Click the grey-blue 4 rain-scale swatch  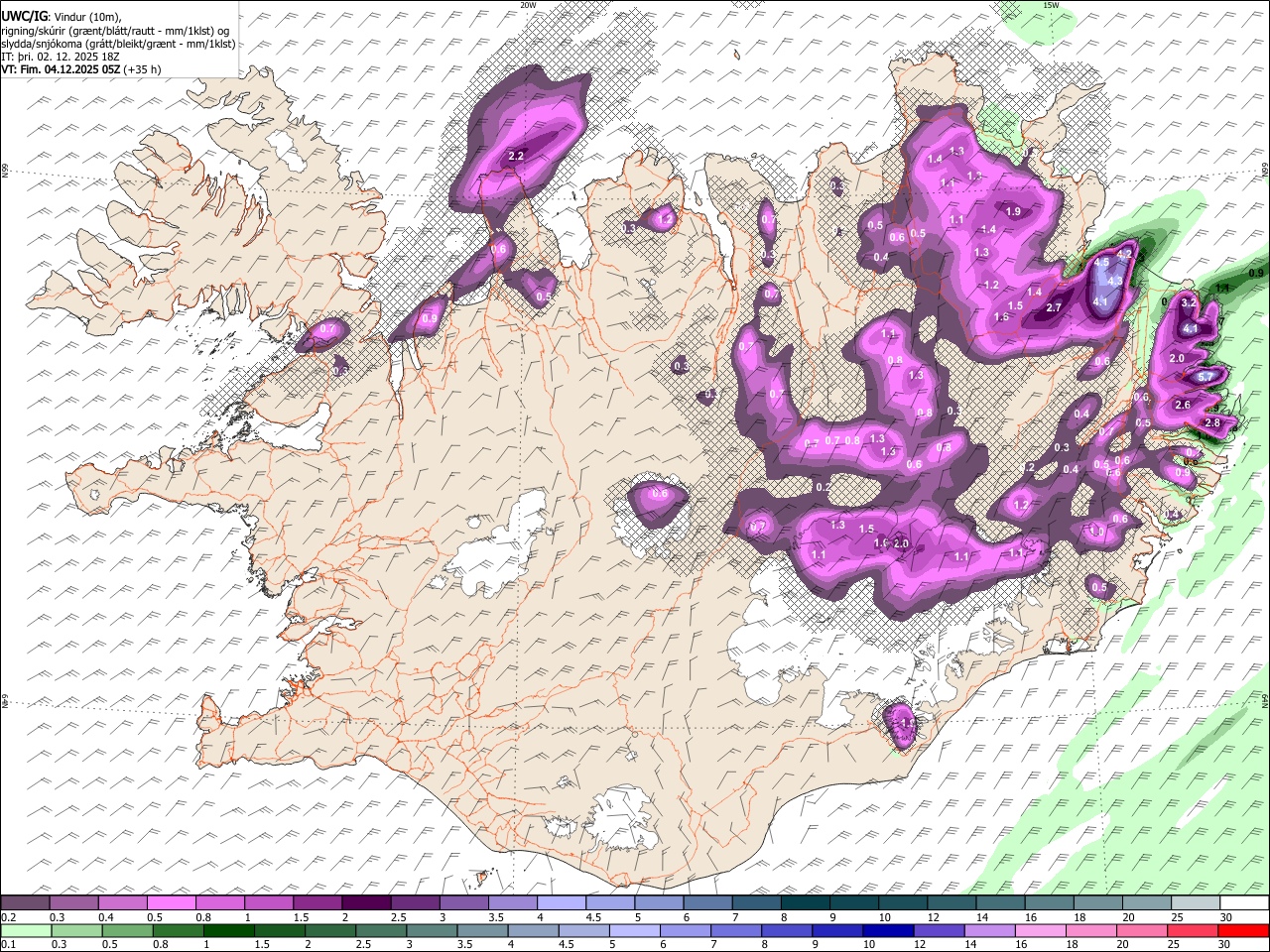tap(532, 931)
